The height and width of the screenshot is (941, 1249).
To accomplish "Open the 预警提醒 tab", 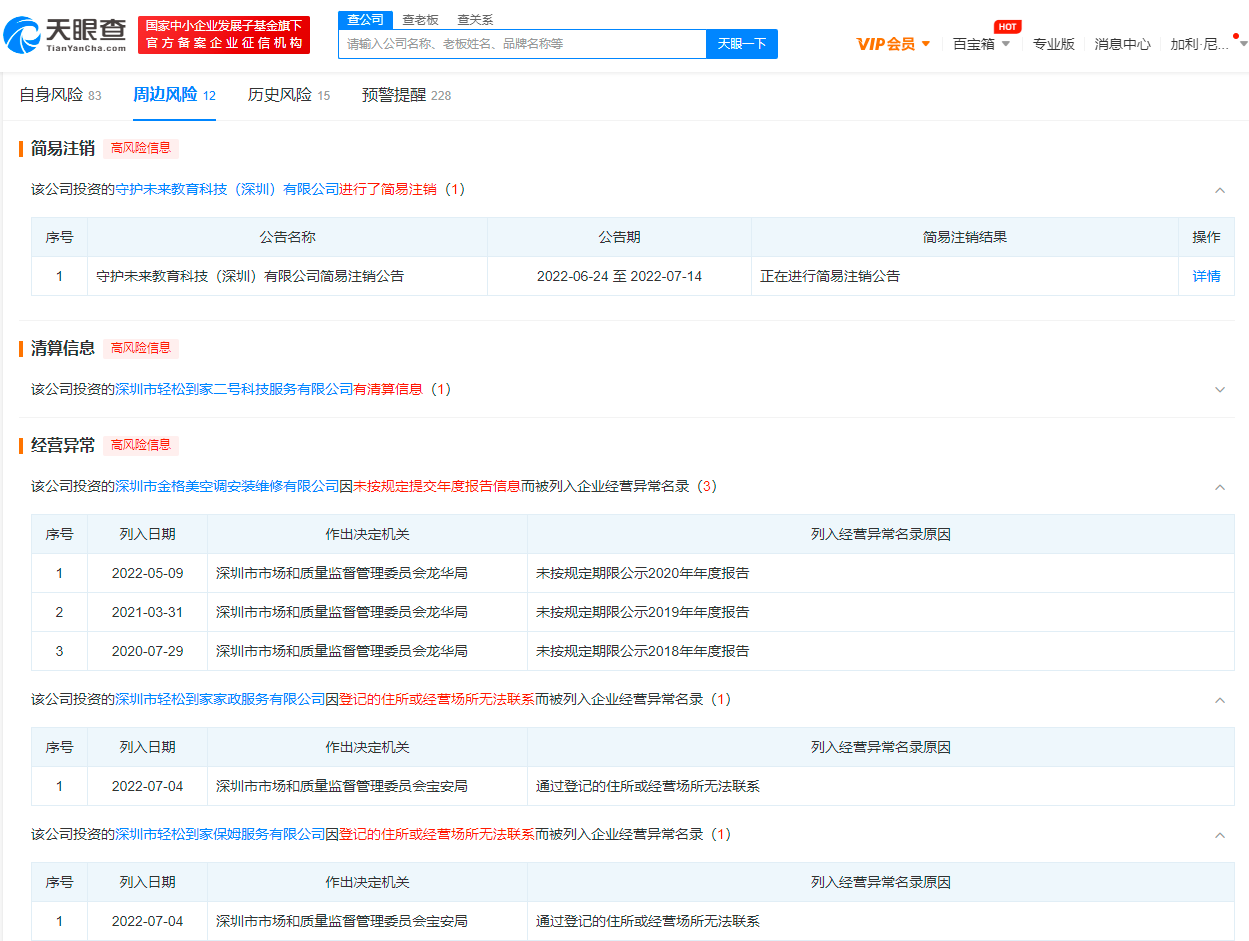I will tap(406, 95).
